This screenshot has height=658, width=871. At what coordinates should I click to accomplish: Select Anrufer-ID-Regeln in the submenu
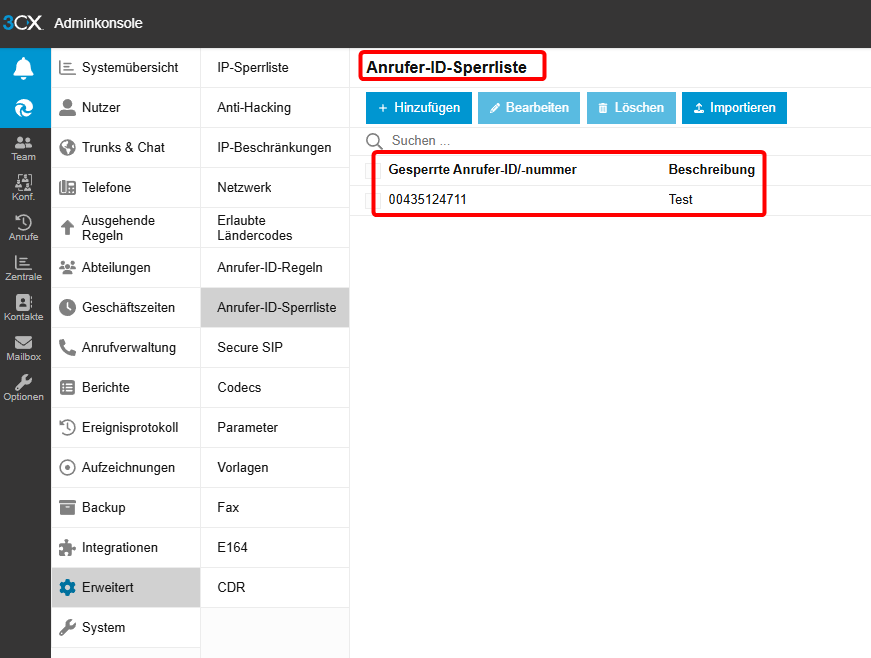(270, 268)
